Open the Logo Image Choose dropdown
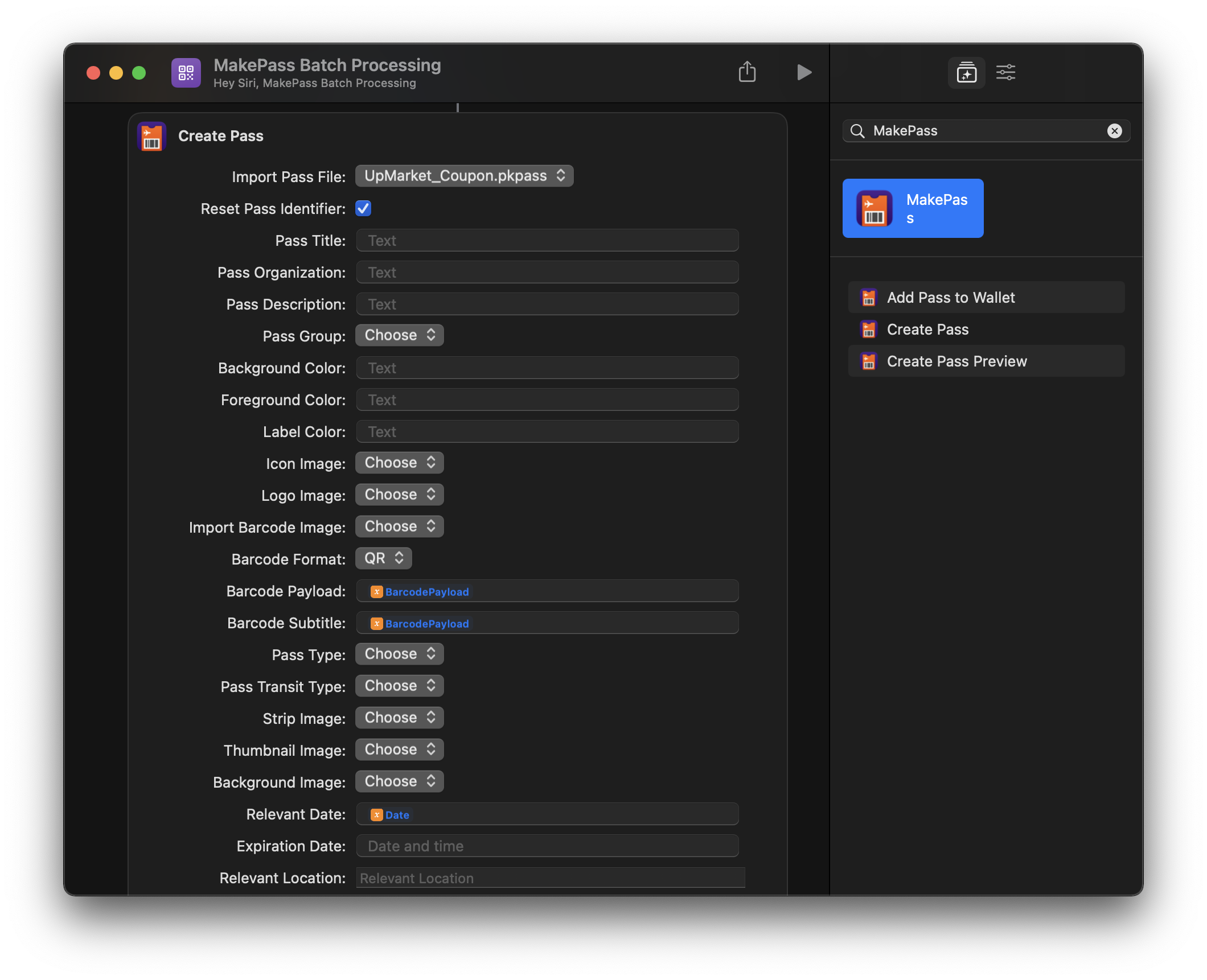The image size is (1207, 980). 399,495
